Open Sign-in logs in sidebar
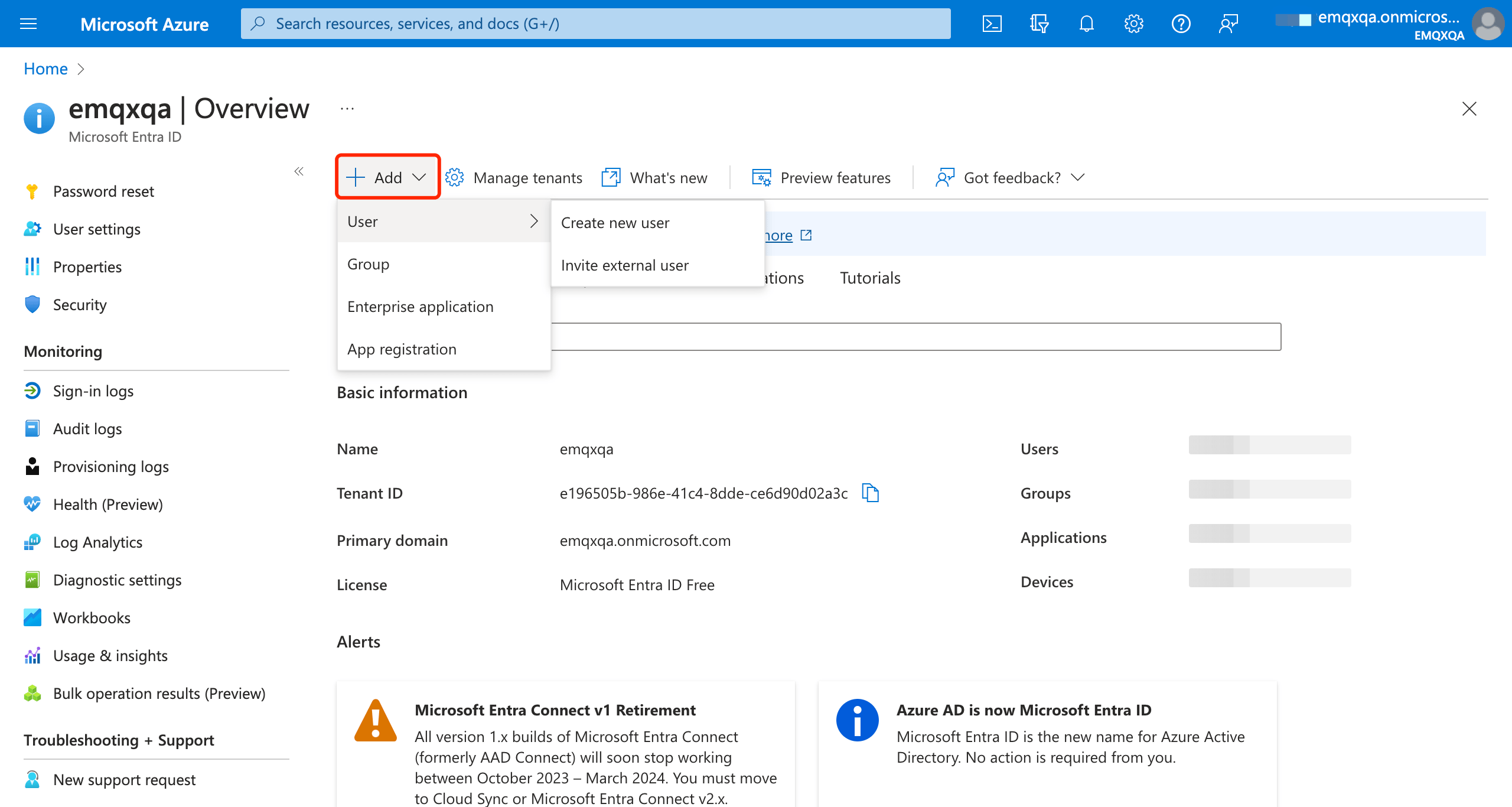Image resolution: width=1512 pixels, height=807 pixels. tap(93, 391)
